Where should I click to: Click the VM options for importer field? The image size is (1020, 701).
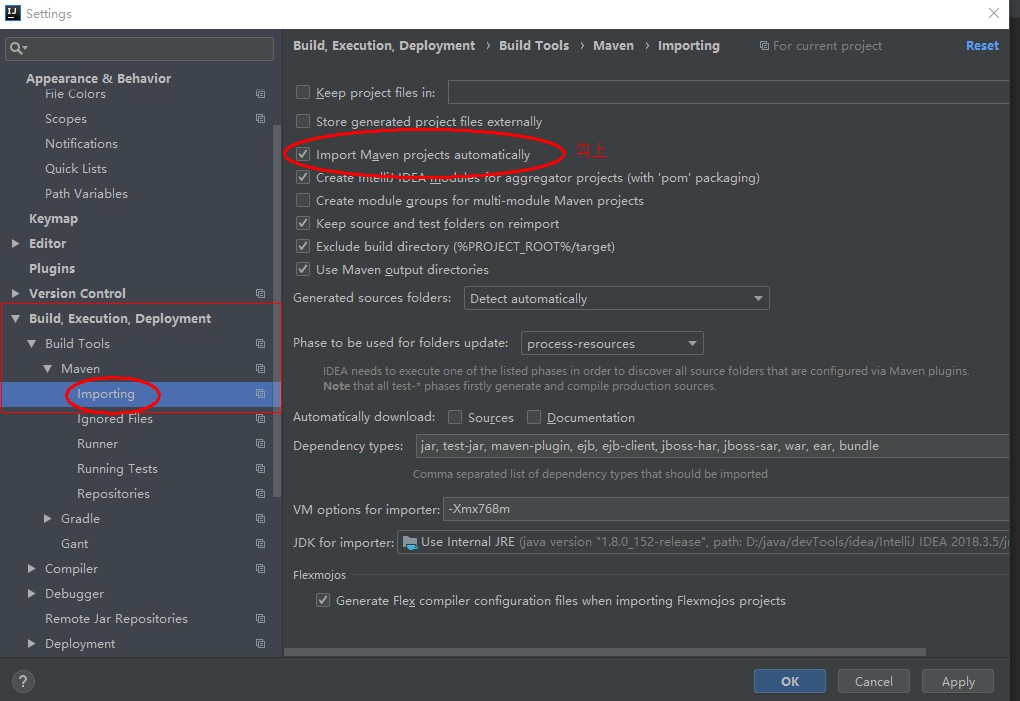(x=726, y=509)
